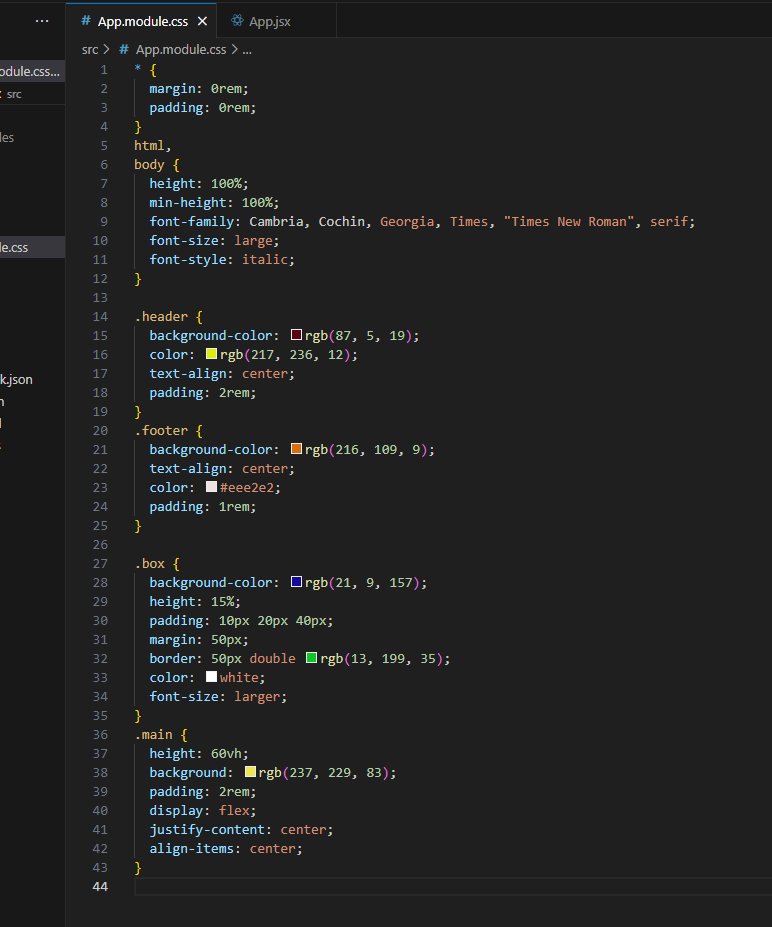Open color swatch for border rgb(13, 199, 35)
Image resolution: width=772 pixels, height=927 pixels.
pos(312,658)
